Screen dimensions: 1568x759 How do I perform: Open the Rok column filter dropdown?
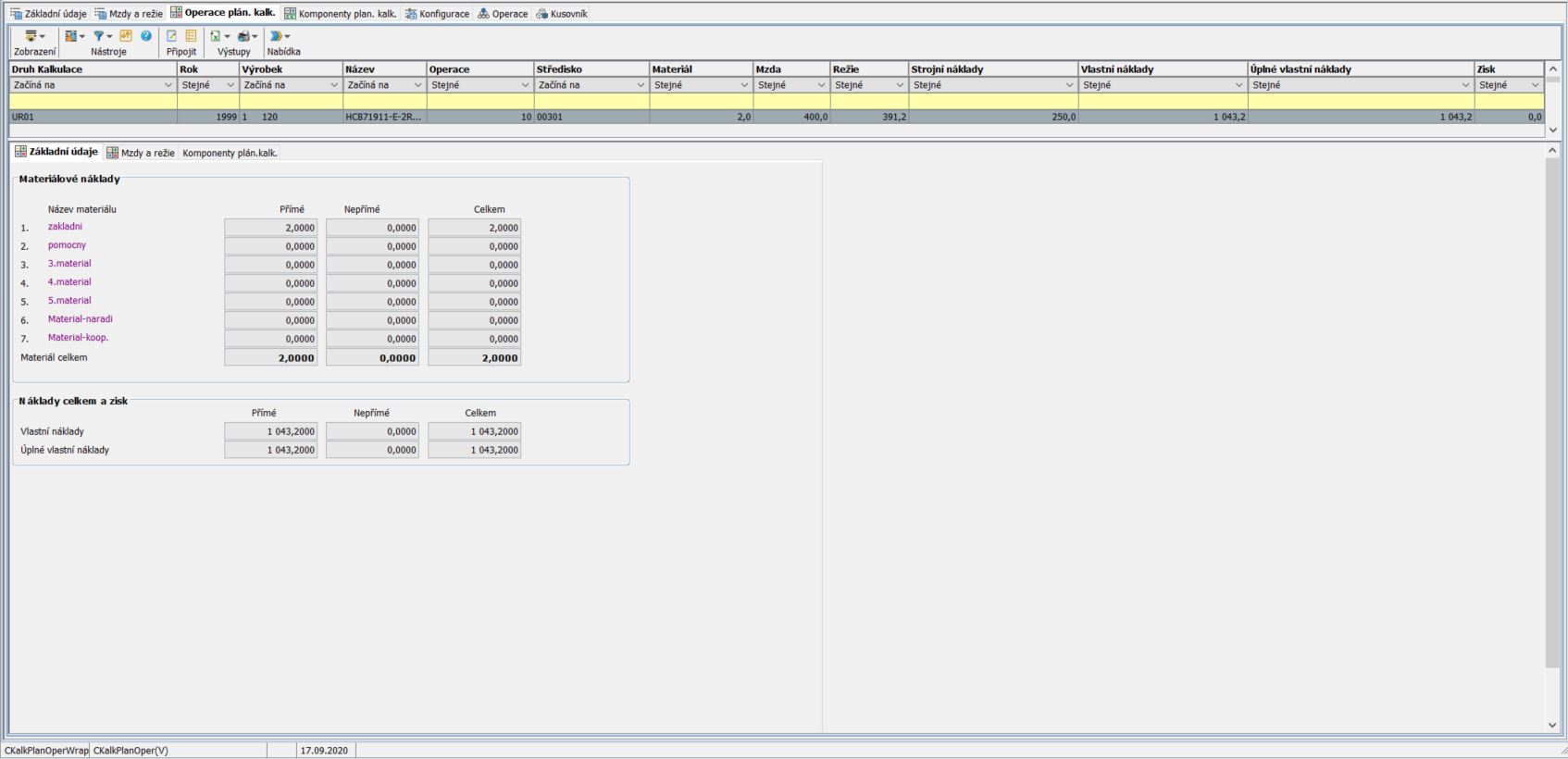(x=230, y=85)
